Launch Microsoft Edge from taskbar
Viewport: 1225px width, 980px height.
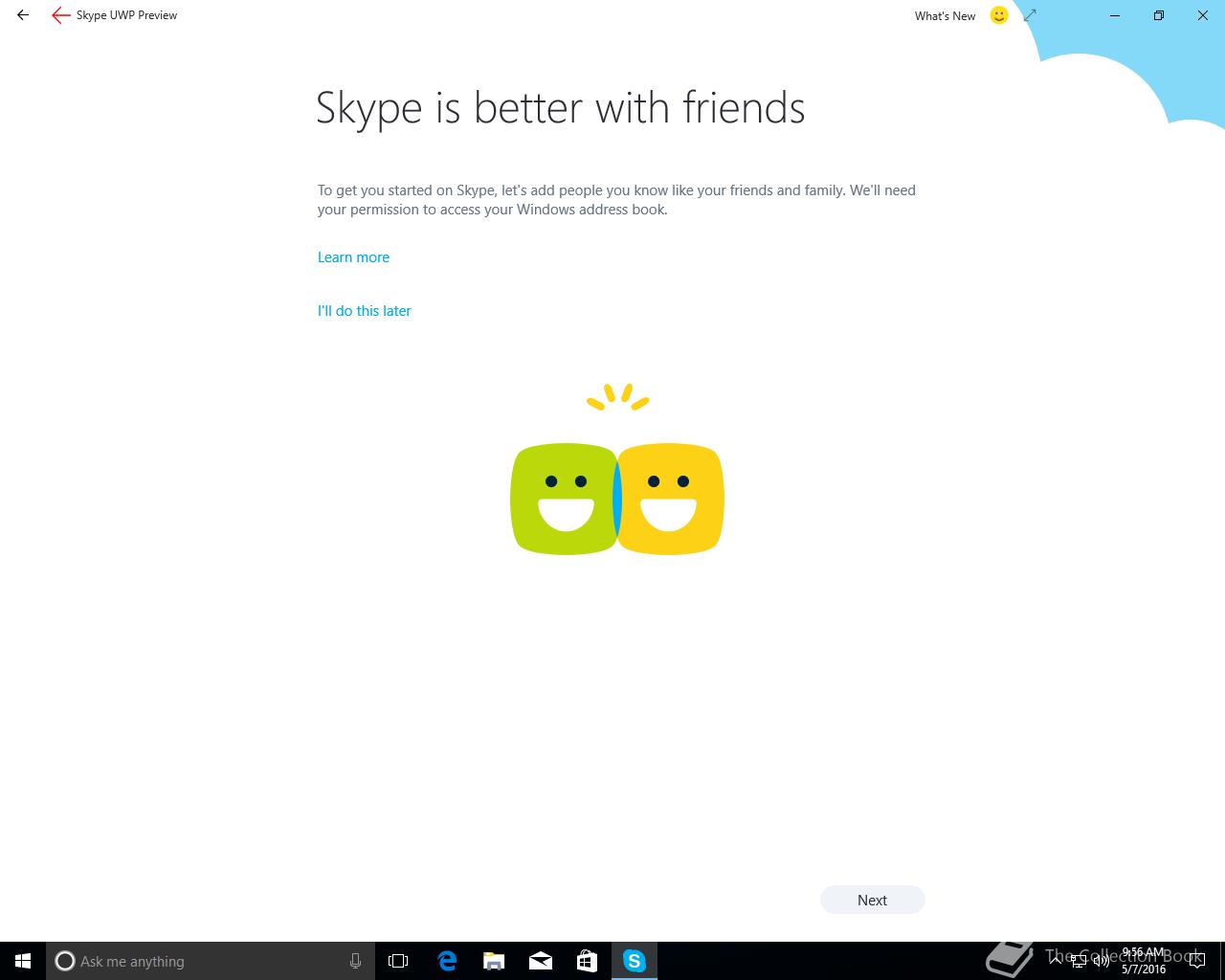(x=447, y=961)
